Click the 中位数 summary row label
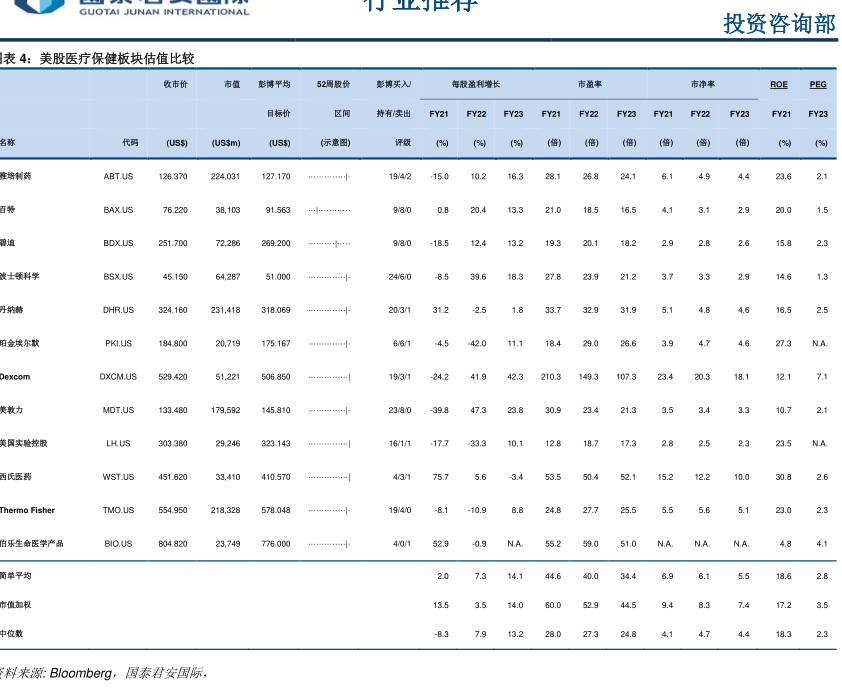The image size is (842, 693). pos(12,634)
